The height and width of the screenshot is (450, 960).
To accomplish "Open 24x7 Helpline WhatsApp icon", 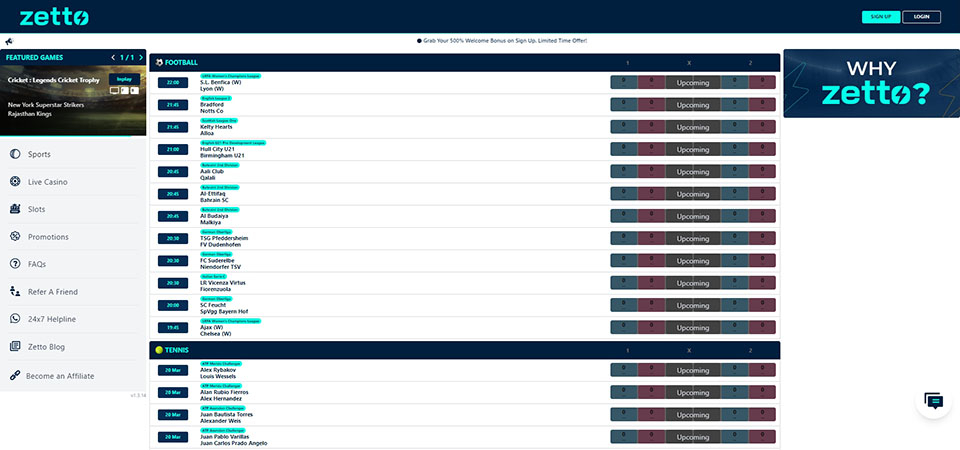I will 15,319.
